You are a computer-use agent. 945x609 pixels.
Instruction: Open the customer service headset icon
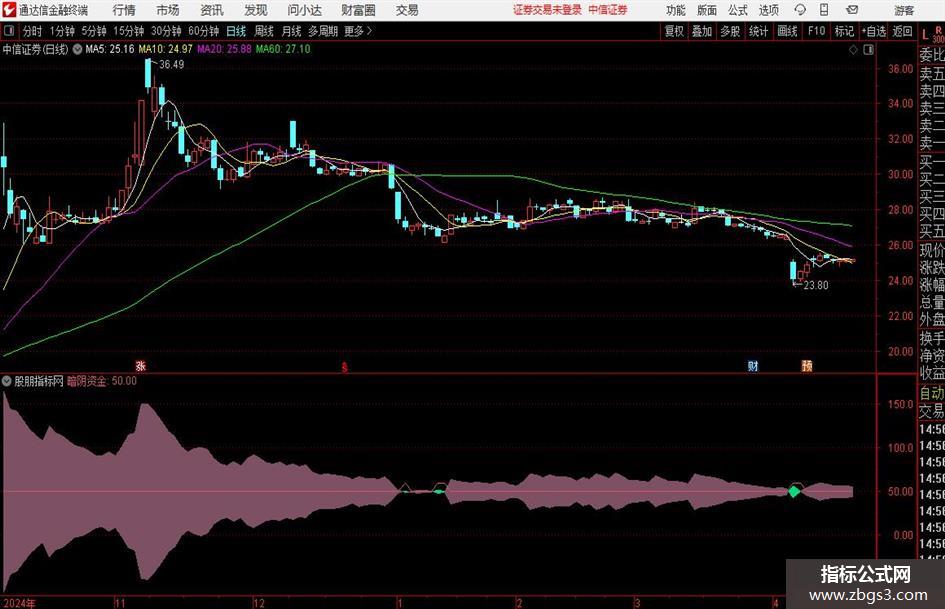[x=800, y=10]
